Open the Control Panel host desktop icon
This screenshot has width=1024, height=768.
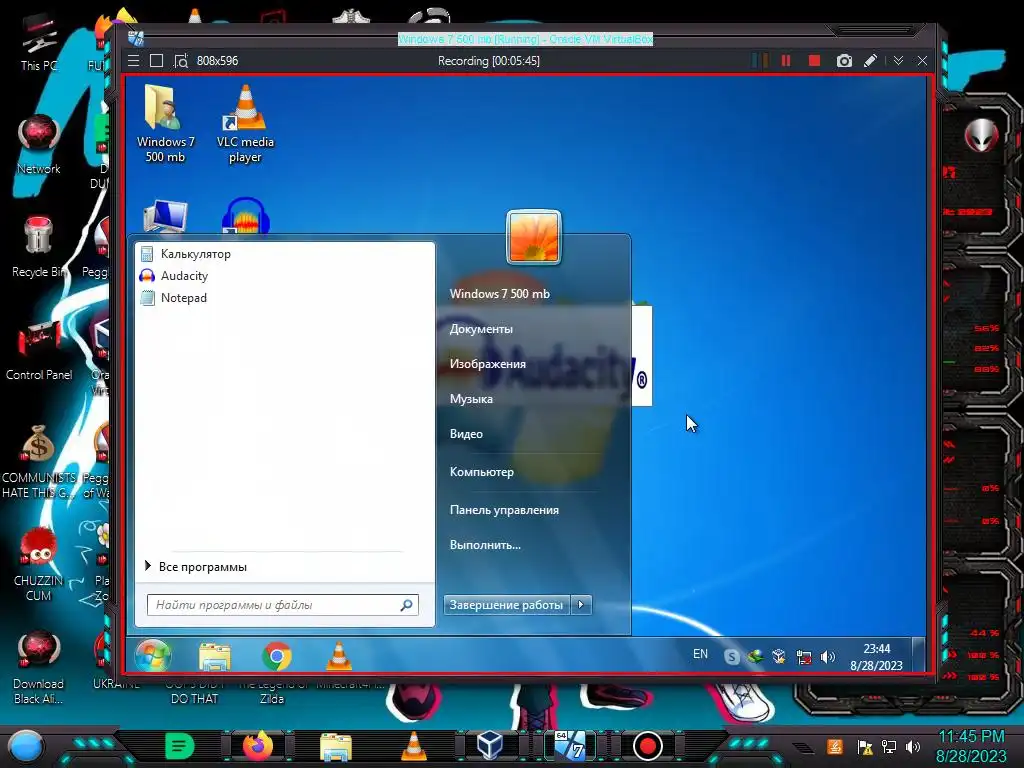click(39, 351)
